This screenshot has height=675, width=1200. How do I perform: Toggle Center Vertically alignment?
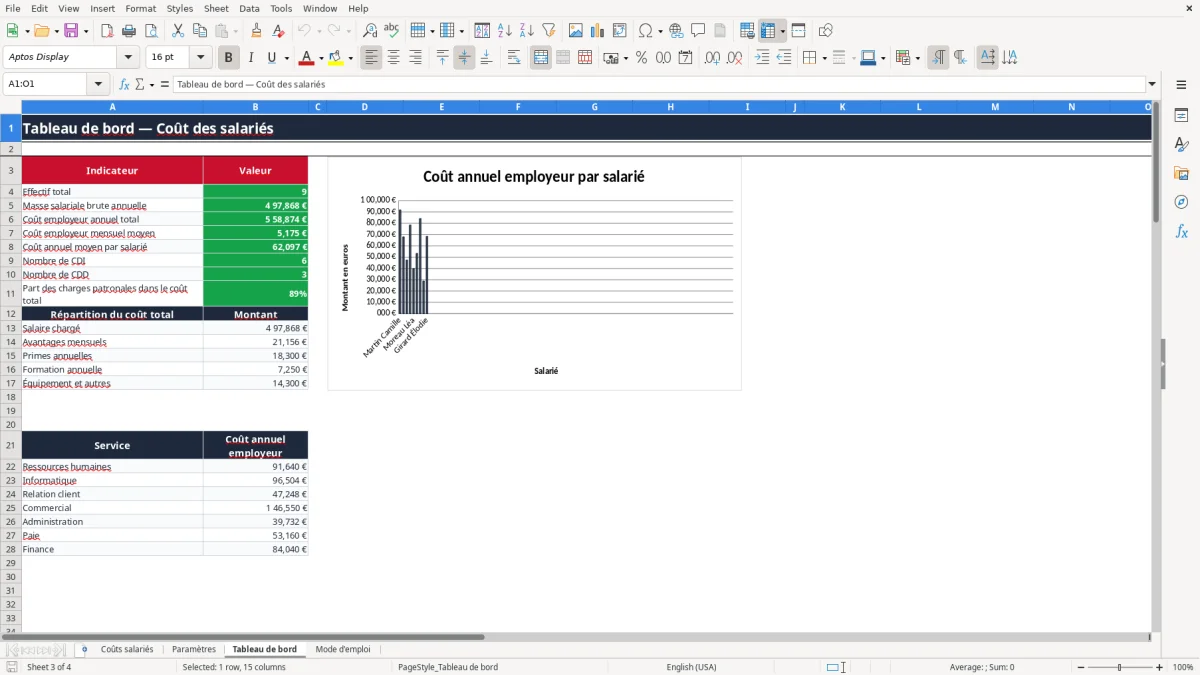click(x=464, y=58)
